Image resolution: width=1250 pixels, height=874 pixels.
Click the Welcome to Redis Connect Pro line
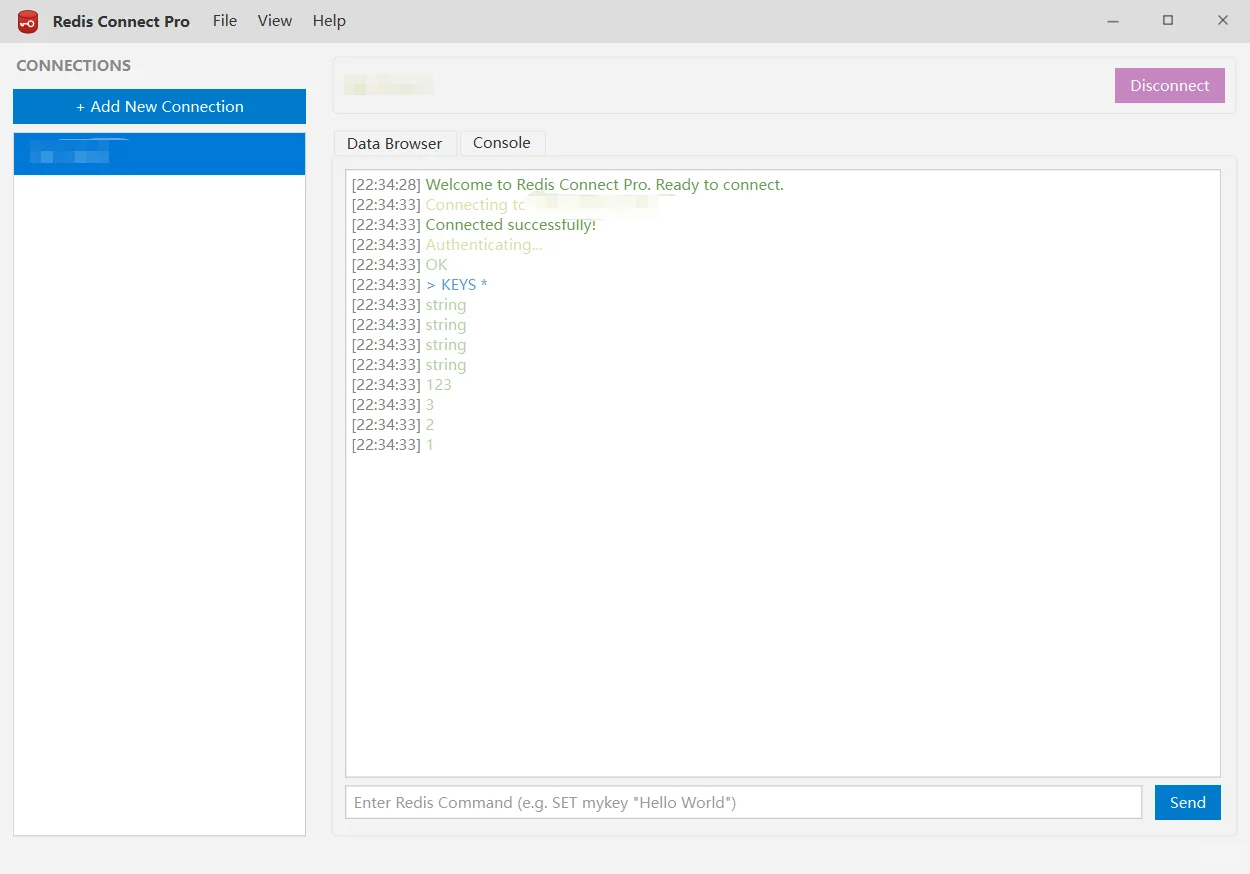(604, 185)
